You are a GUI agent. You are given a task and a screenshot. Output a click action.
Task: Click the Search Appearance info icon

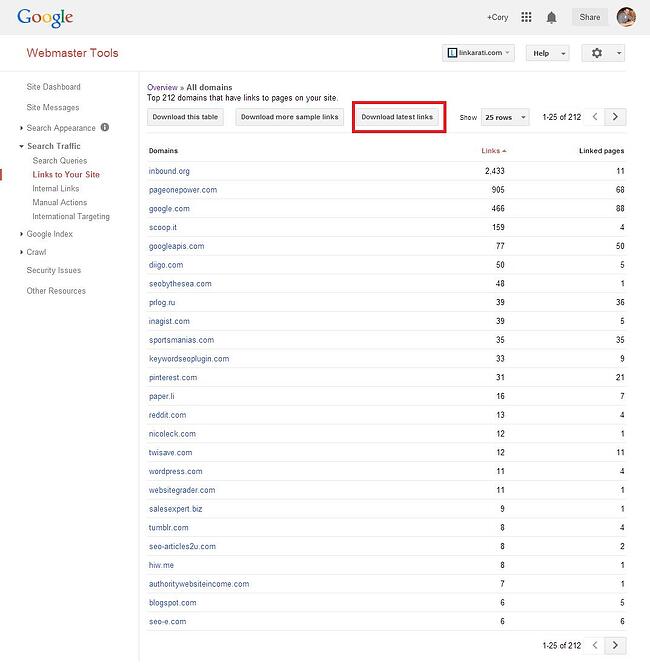pos(105,127)
